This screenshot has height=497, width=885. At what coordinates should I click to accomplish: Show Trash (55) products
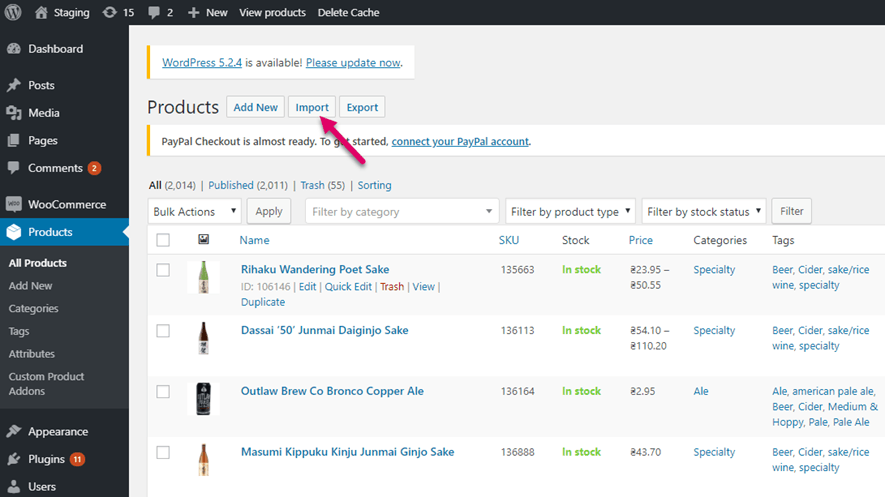coord(322,185)
